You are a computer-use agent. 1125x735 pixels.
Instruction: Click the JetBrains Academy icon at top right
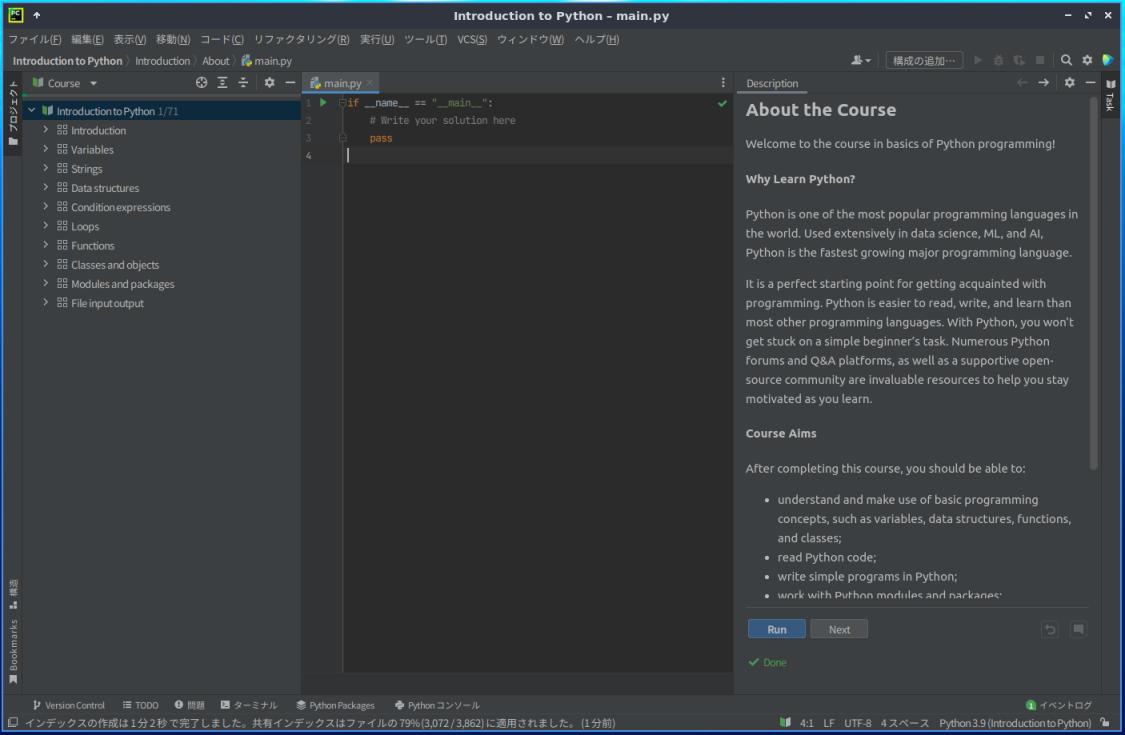[x=1108, y=60]
